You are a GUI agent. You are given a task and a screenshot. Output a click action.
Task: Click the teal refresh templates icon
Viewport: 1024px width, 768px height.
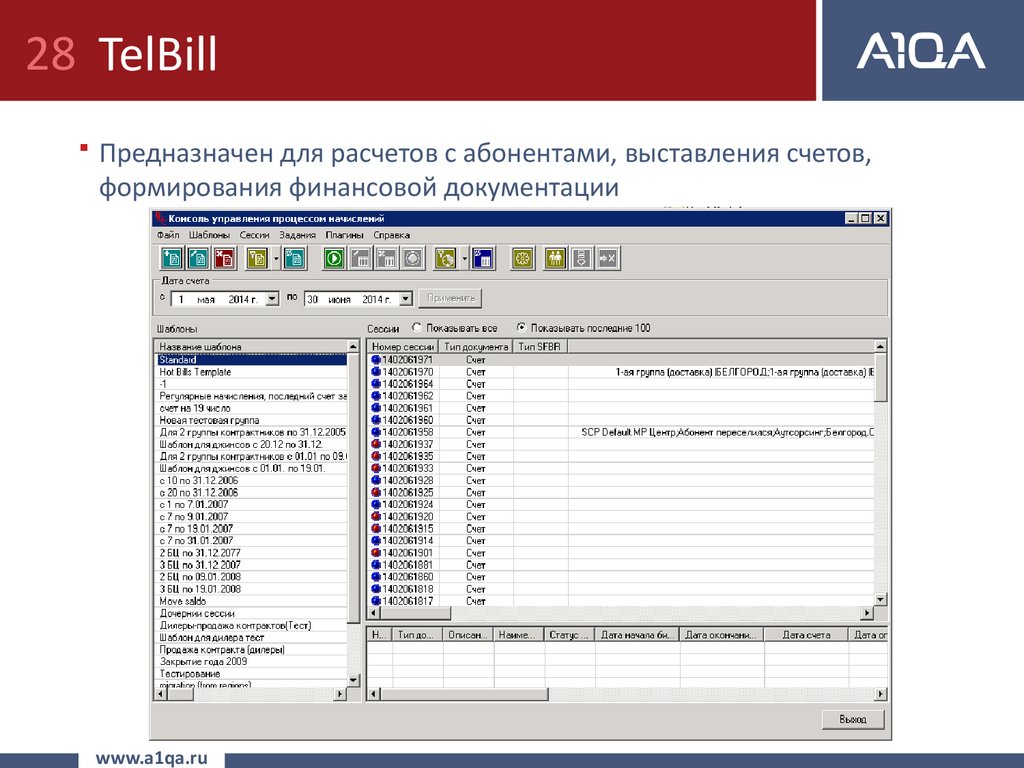point(295,259)
